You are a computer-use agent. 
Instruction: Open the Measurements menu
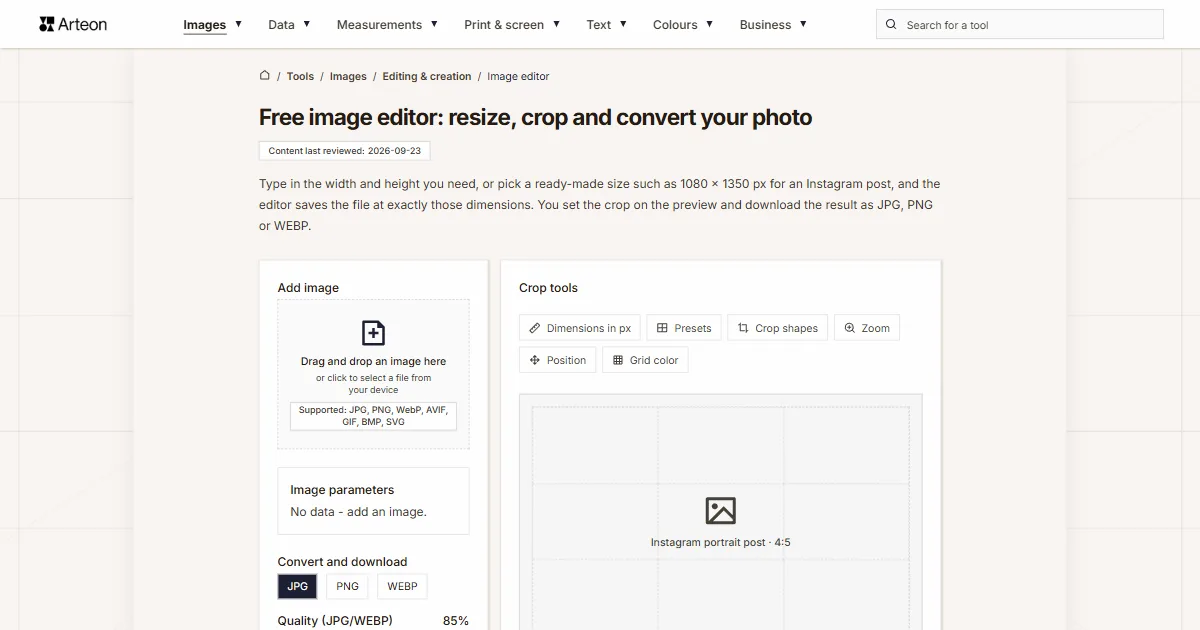379,25
